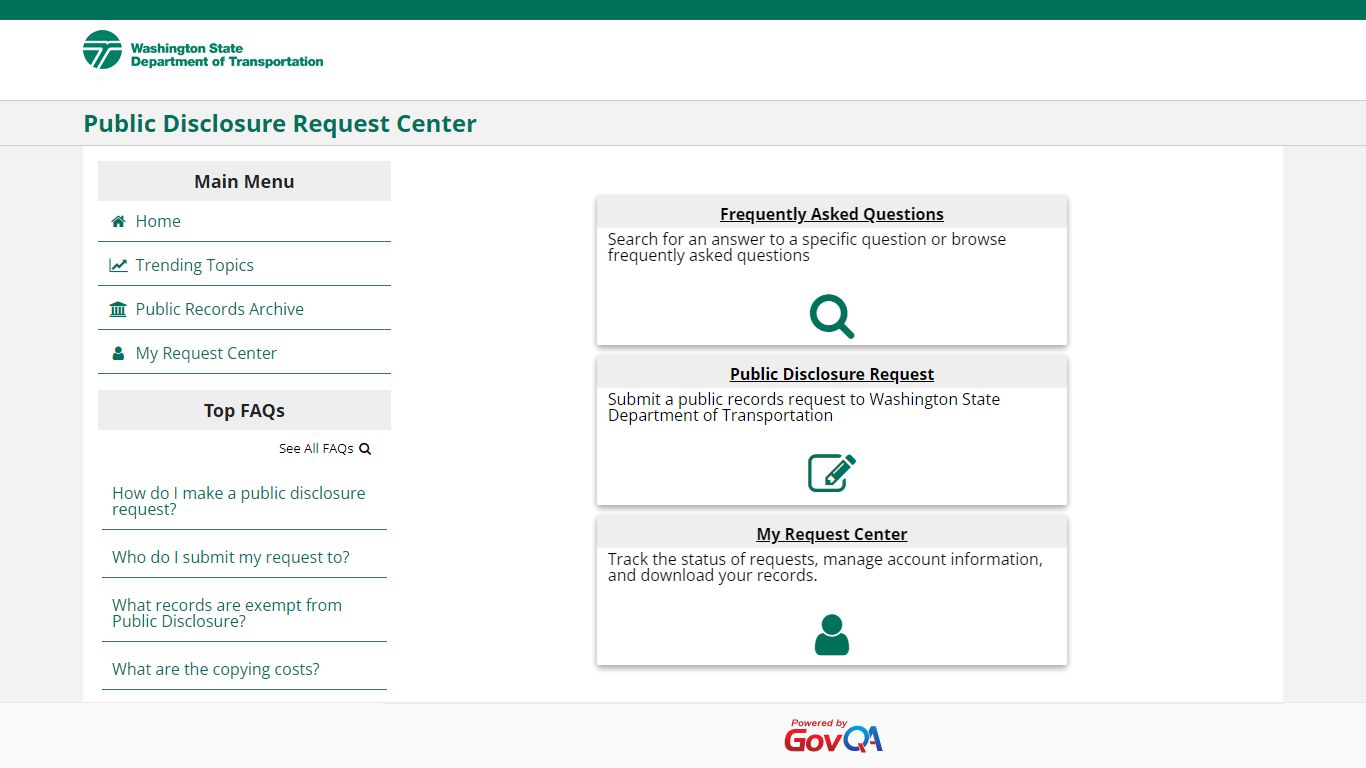Click the Home house icon

pos(118,221)
